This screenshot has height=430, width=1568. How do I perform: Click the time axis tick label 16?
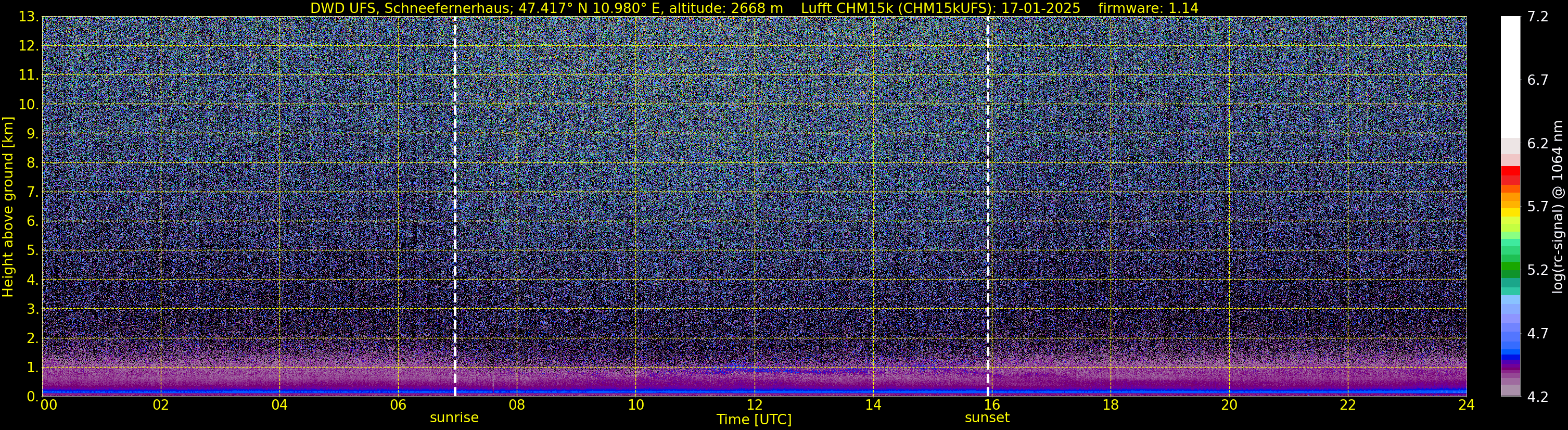point(991,405)
